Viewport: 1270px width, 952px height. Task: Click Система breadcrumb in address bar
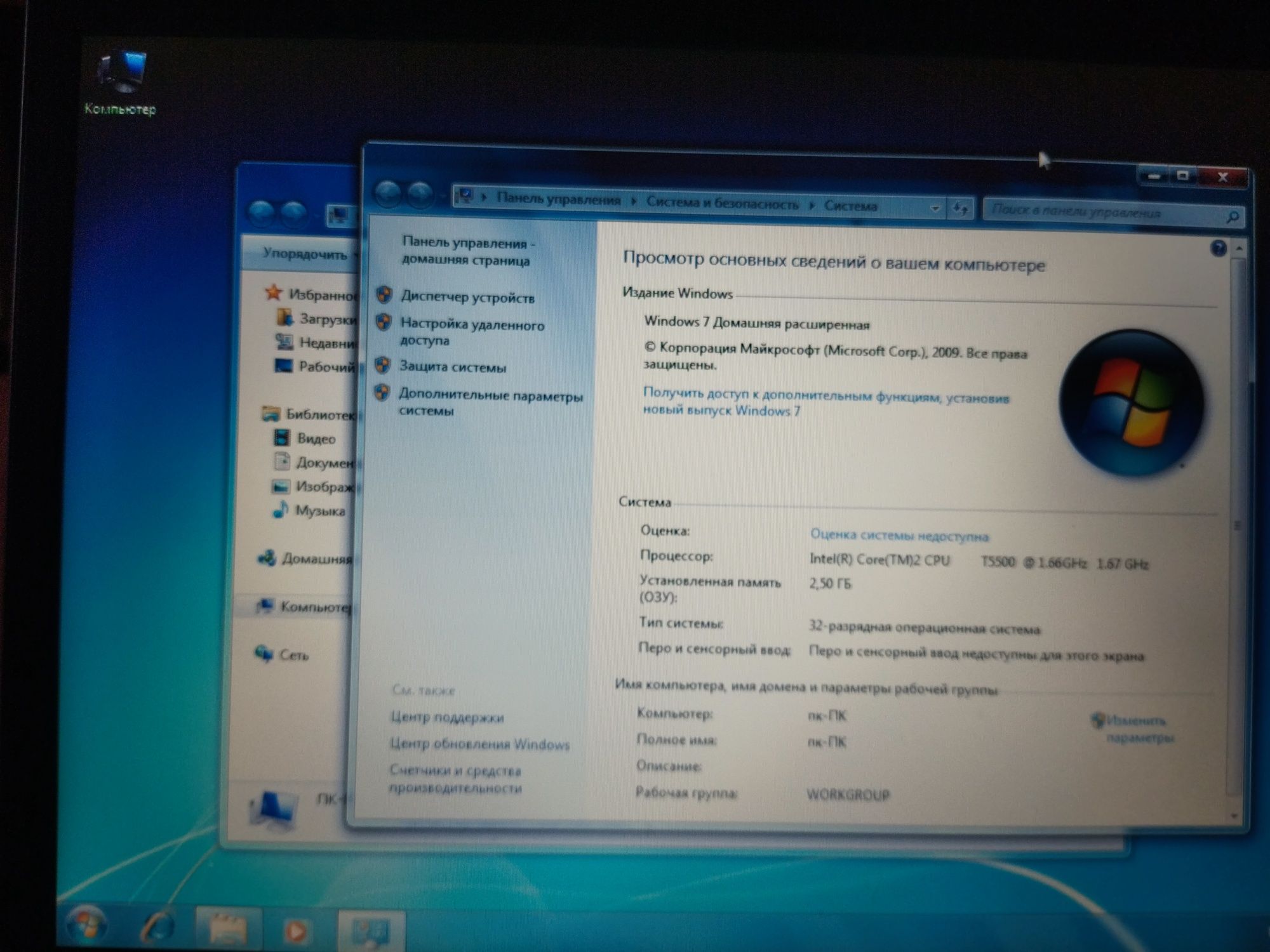(x=851, y=206)
